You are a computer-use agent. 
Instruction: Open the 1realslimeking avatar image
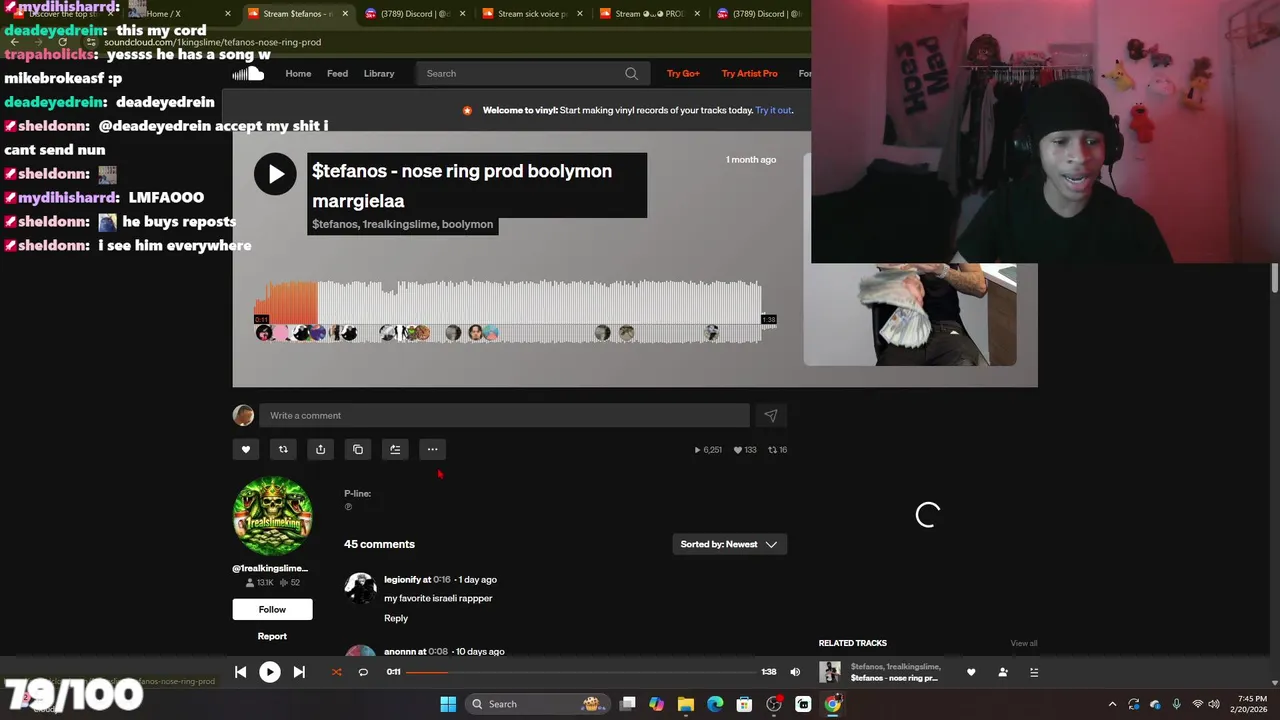272,516
